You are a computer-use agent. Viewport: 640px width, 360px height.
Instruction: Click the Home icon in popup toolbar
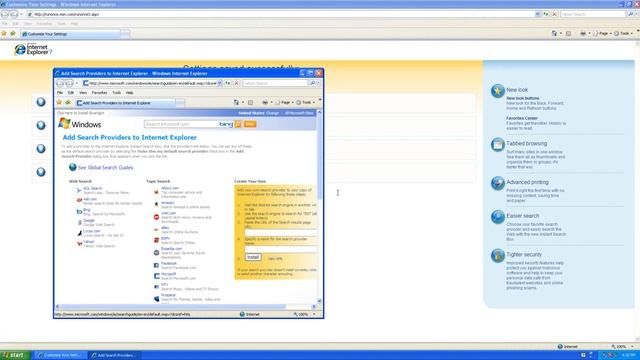236,102
